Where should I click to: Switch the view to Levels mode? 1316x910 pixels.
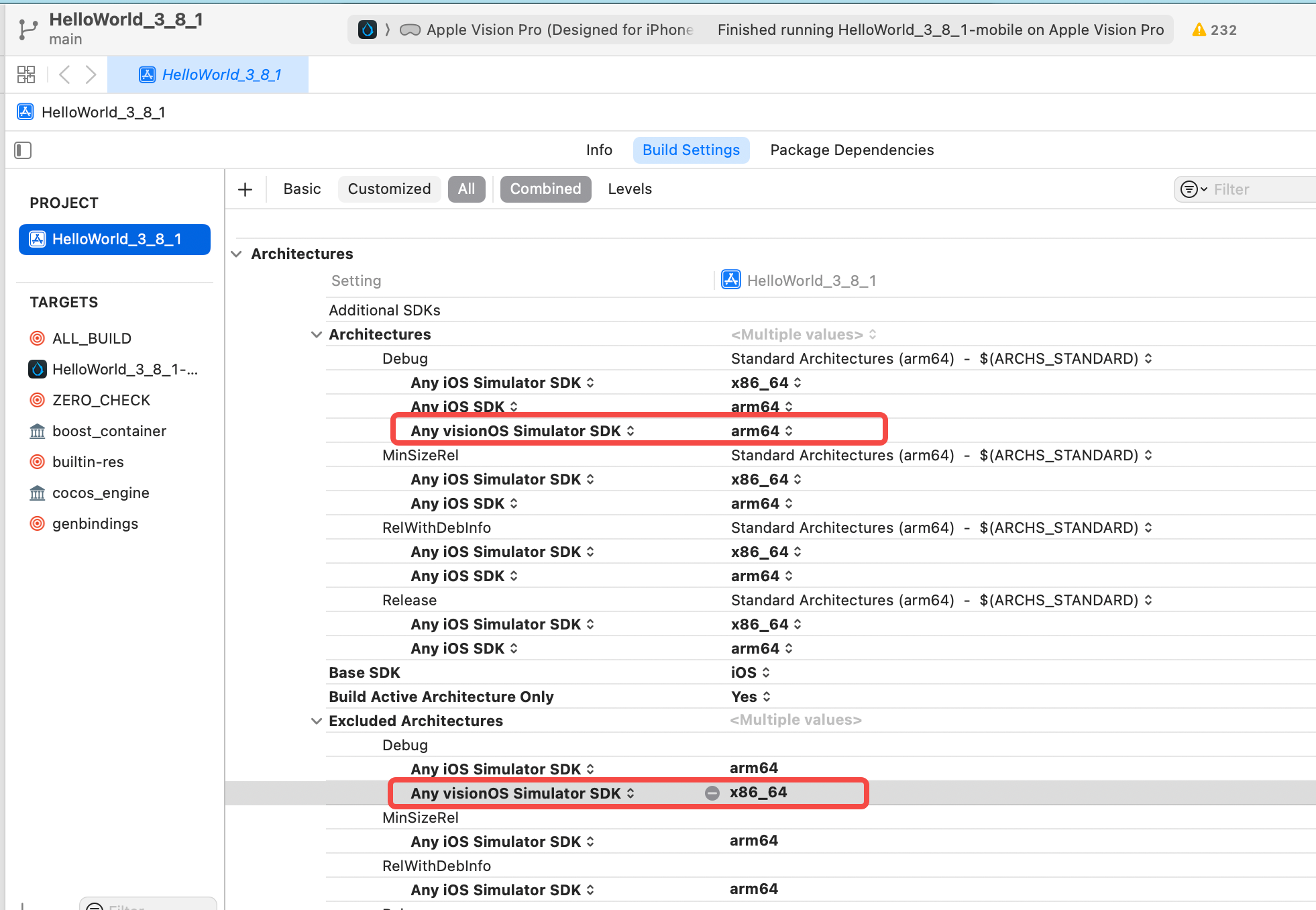[x=629, y=189]
